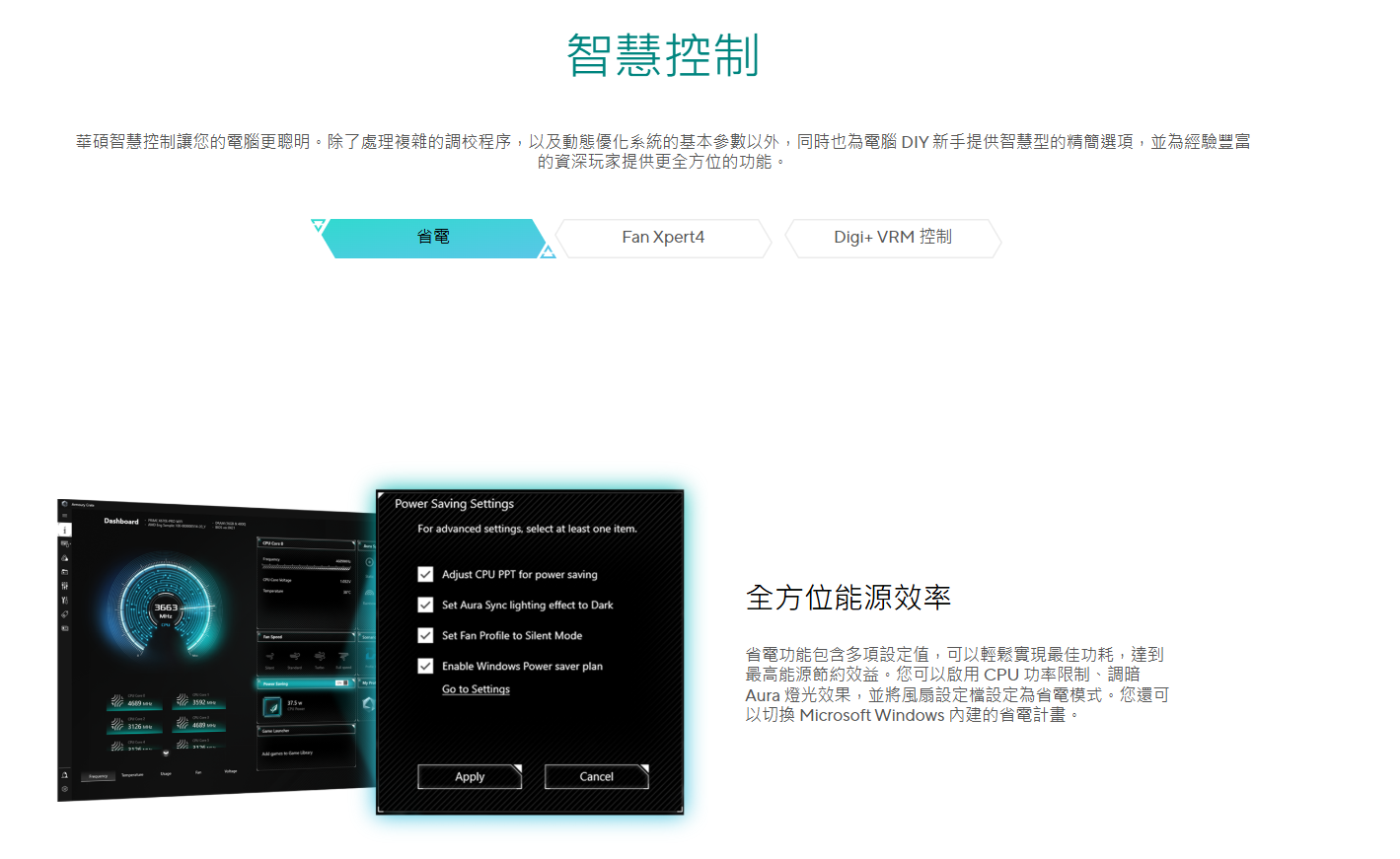The width and height of the screenshot is (1400, 859).
Task: Disable Enable Windows Power saver plan checkbox
Action: tap(425, 666)
